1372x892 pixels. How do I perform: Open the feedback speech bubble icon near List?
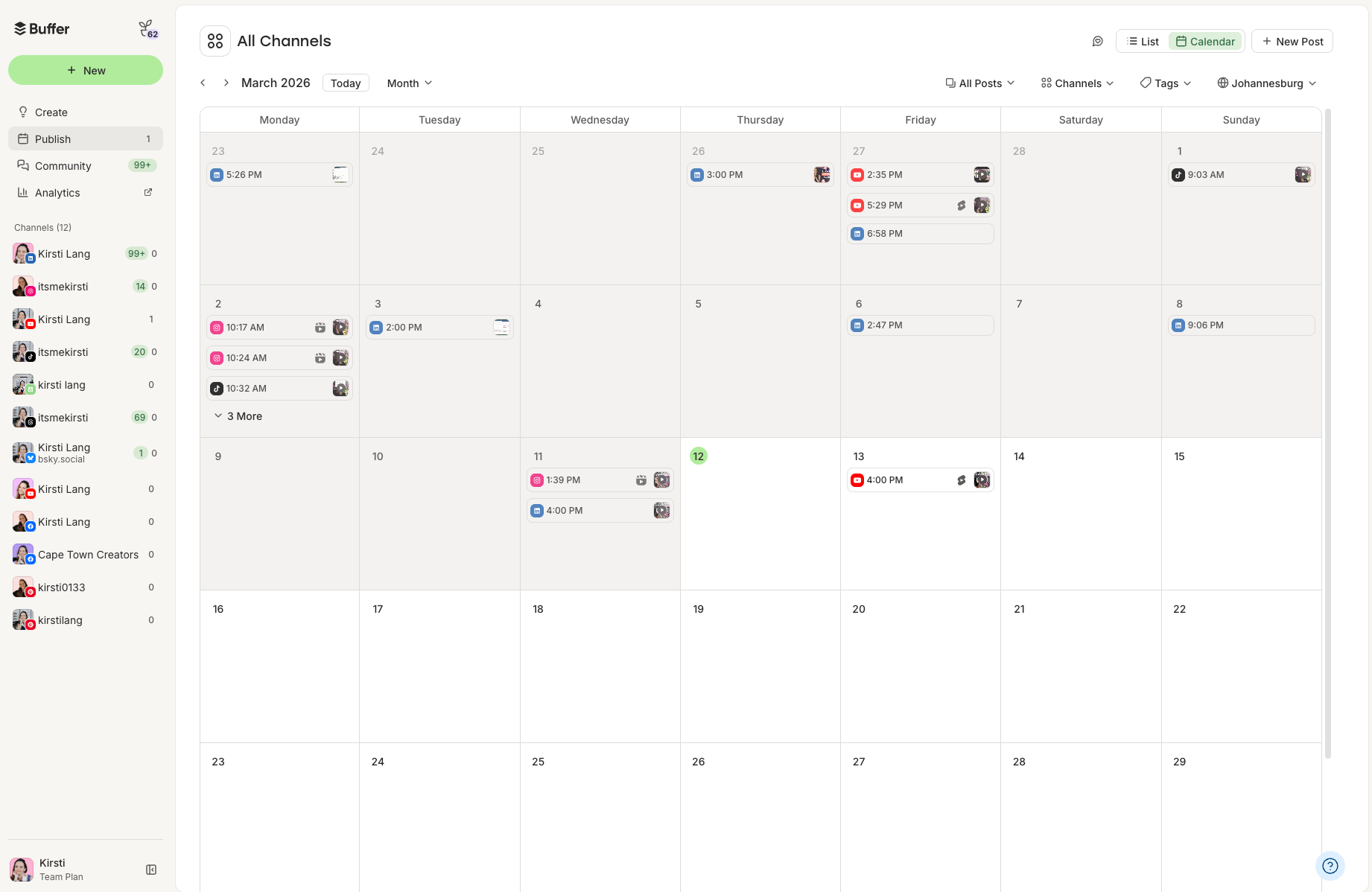pyautogui.click(x=1097, y=41)
